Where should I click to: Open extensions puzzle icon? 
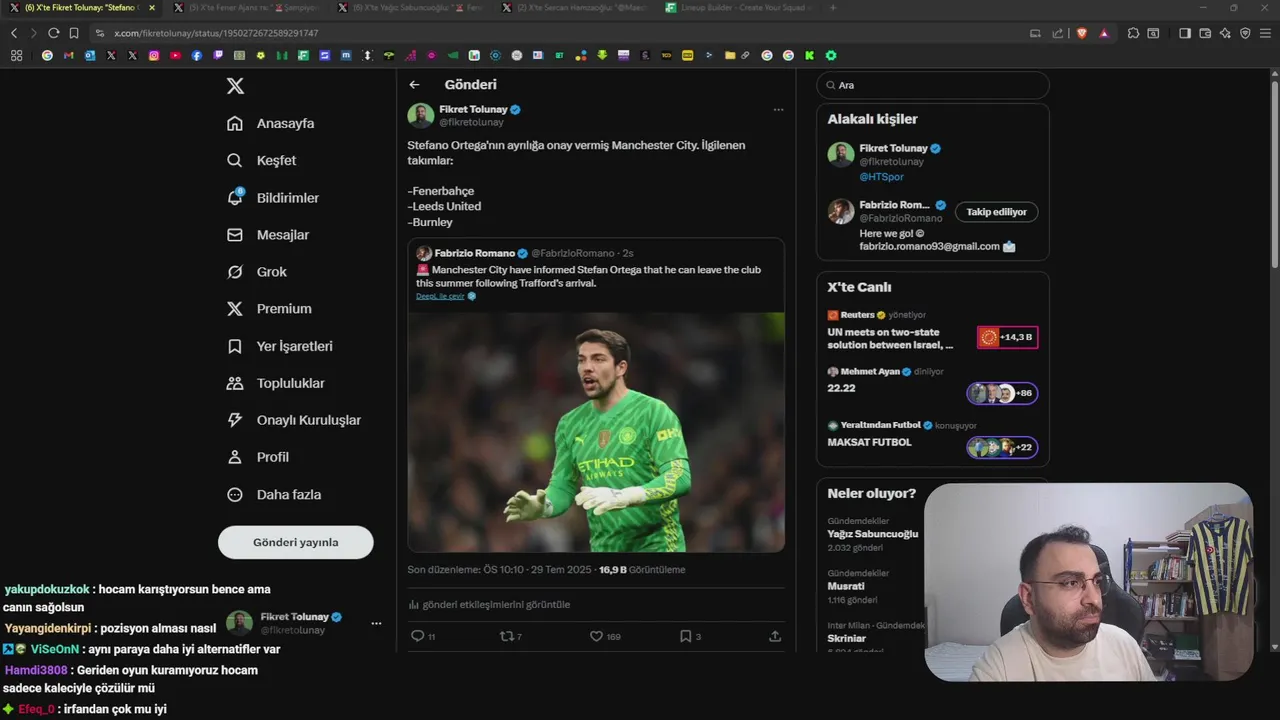click(x=1133, y=33)
